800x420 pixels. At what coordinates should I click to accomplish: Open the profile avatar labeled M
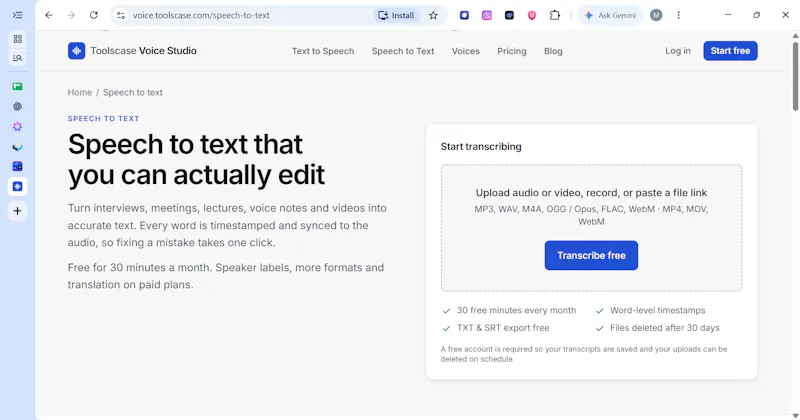coord(656,15)
